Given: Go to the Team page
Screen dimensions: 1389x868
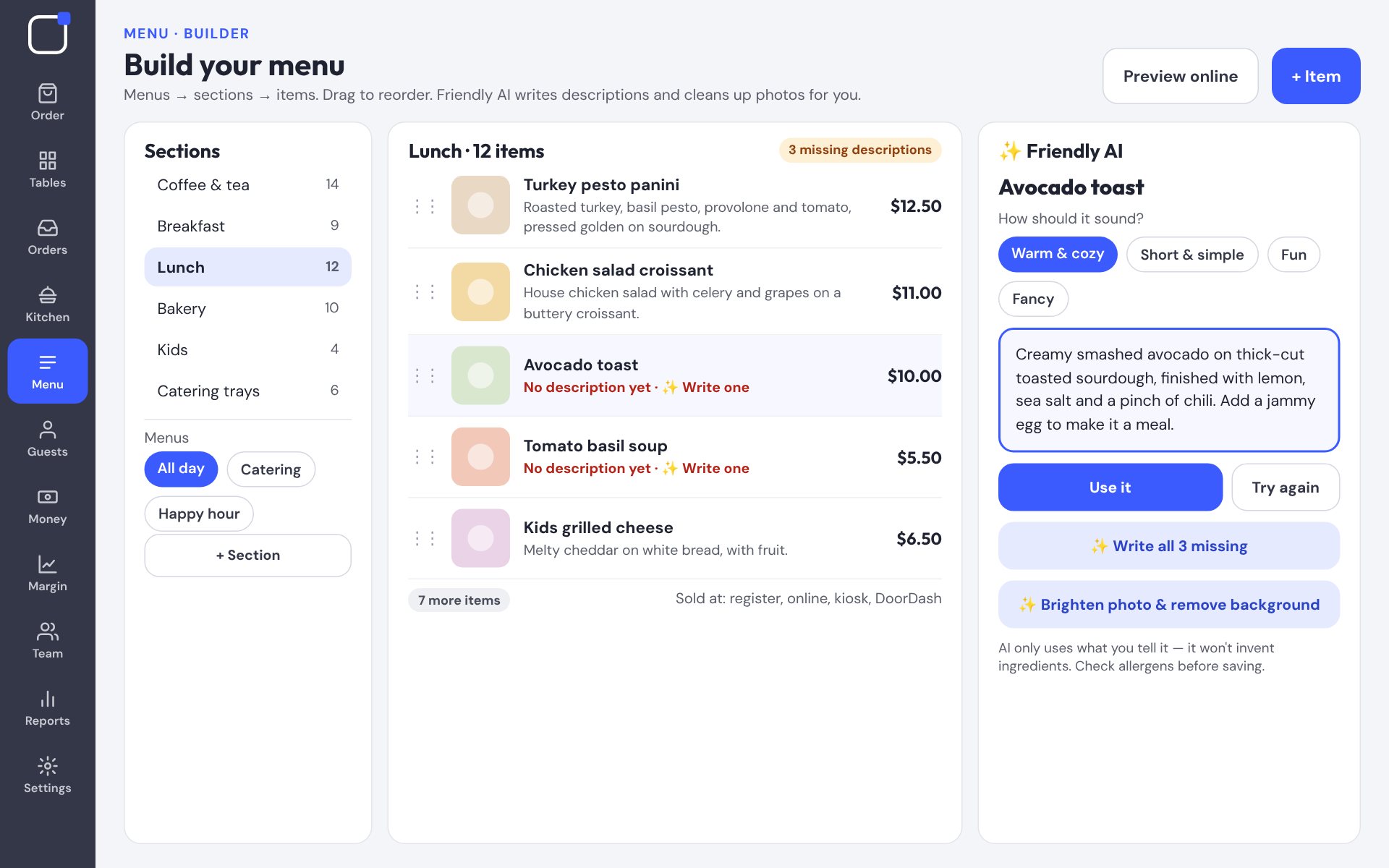Looking at the screenshot, I should pyautogui.click(x=48, y=640).
